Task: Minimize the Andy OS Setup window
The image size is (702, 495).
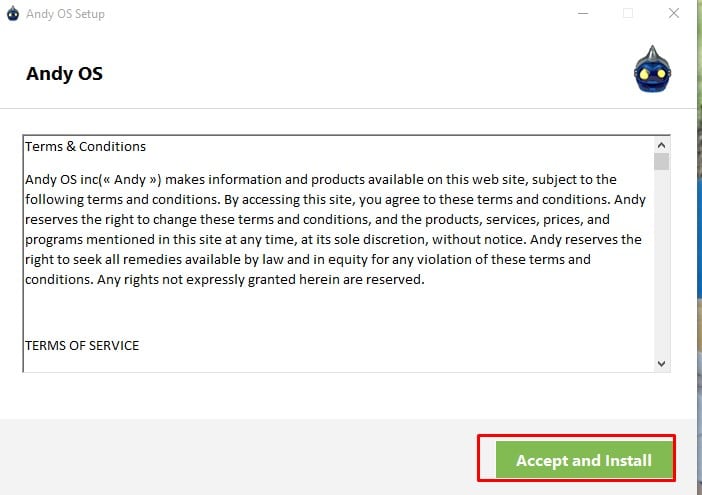Action: [x=581, y=14]
